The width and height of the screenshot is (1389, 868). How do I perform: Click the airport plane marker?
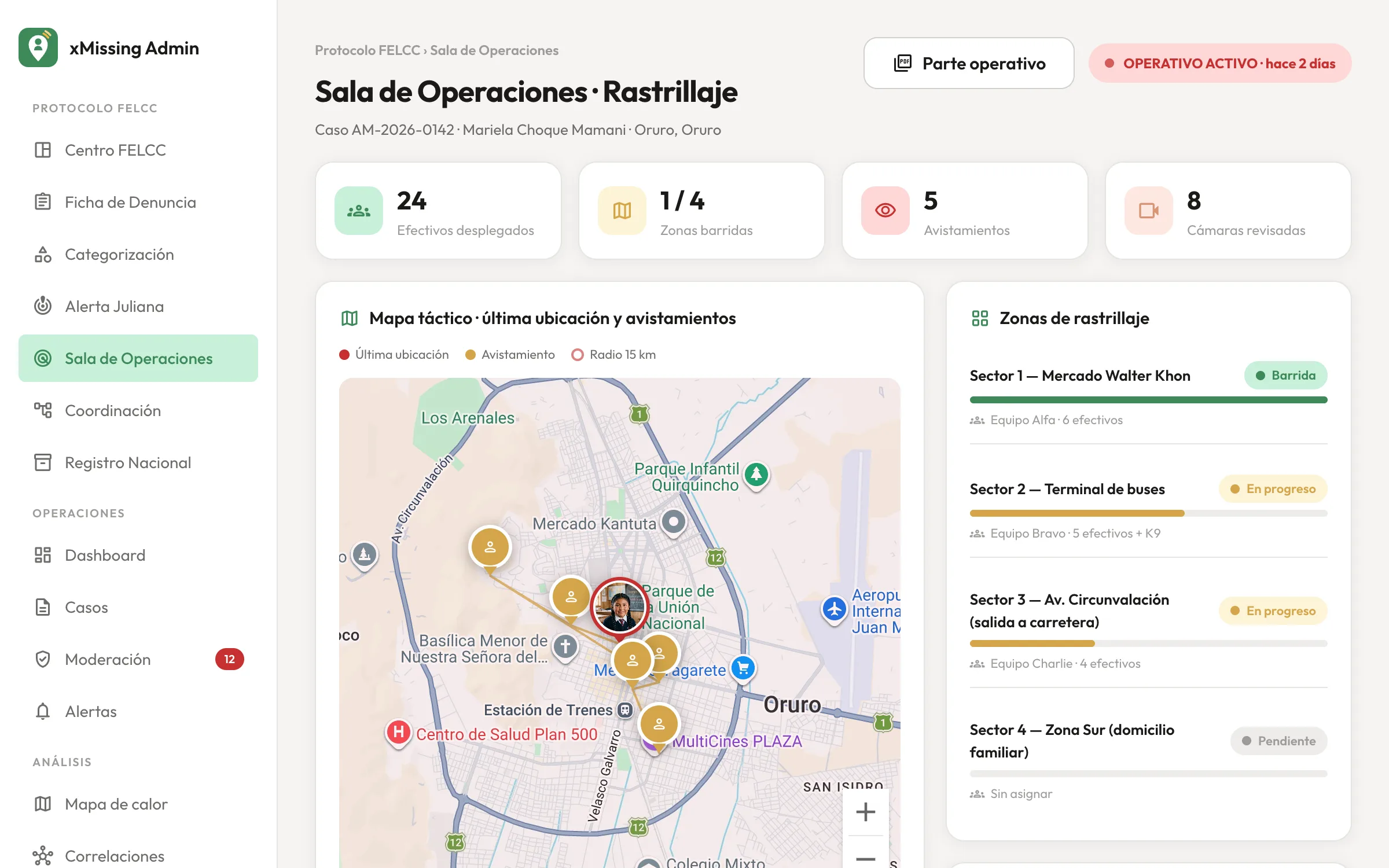(x=835, y=610)
